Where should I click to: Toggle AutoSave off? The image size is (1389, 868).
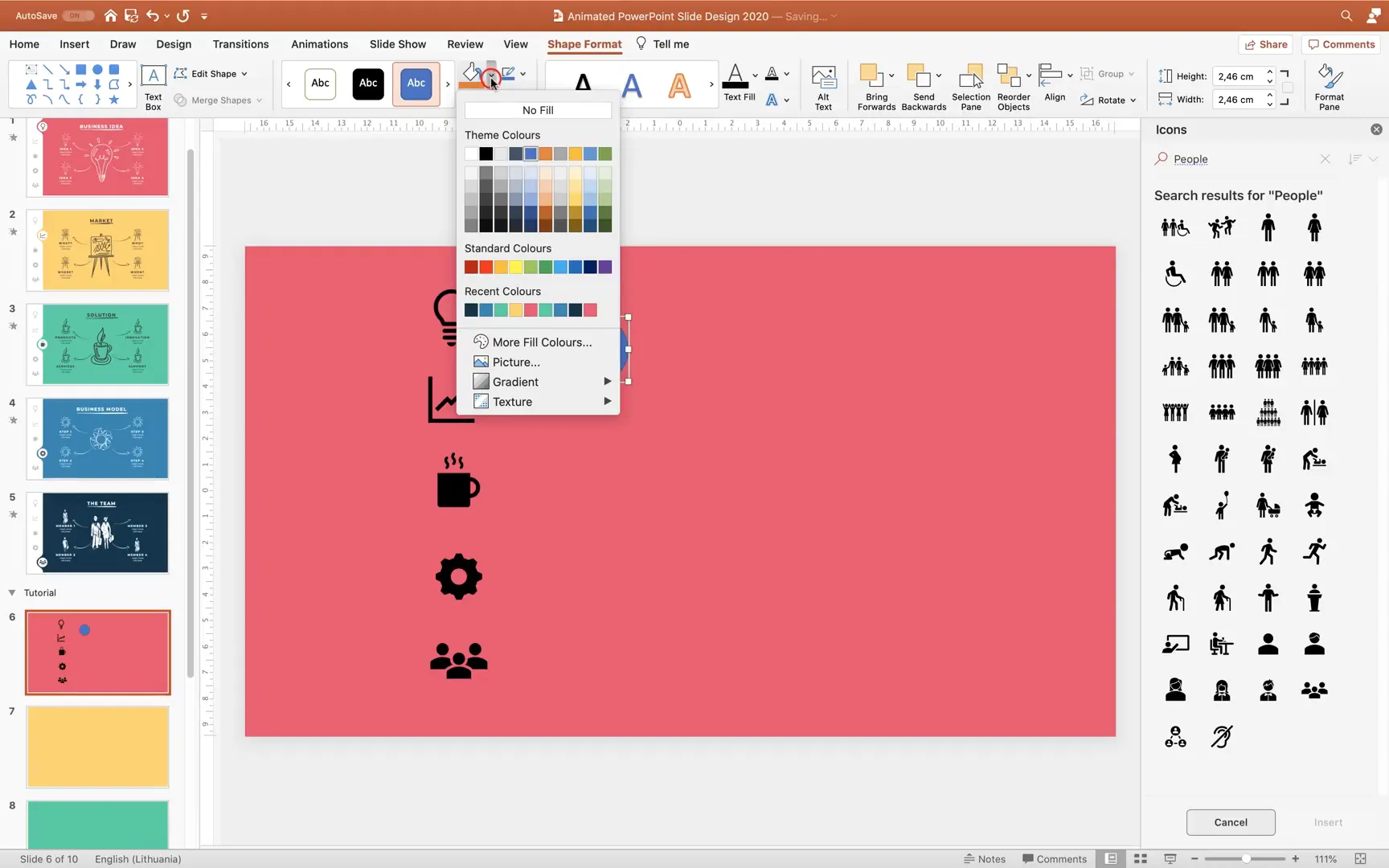click(x=76, y=15)
